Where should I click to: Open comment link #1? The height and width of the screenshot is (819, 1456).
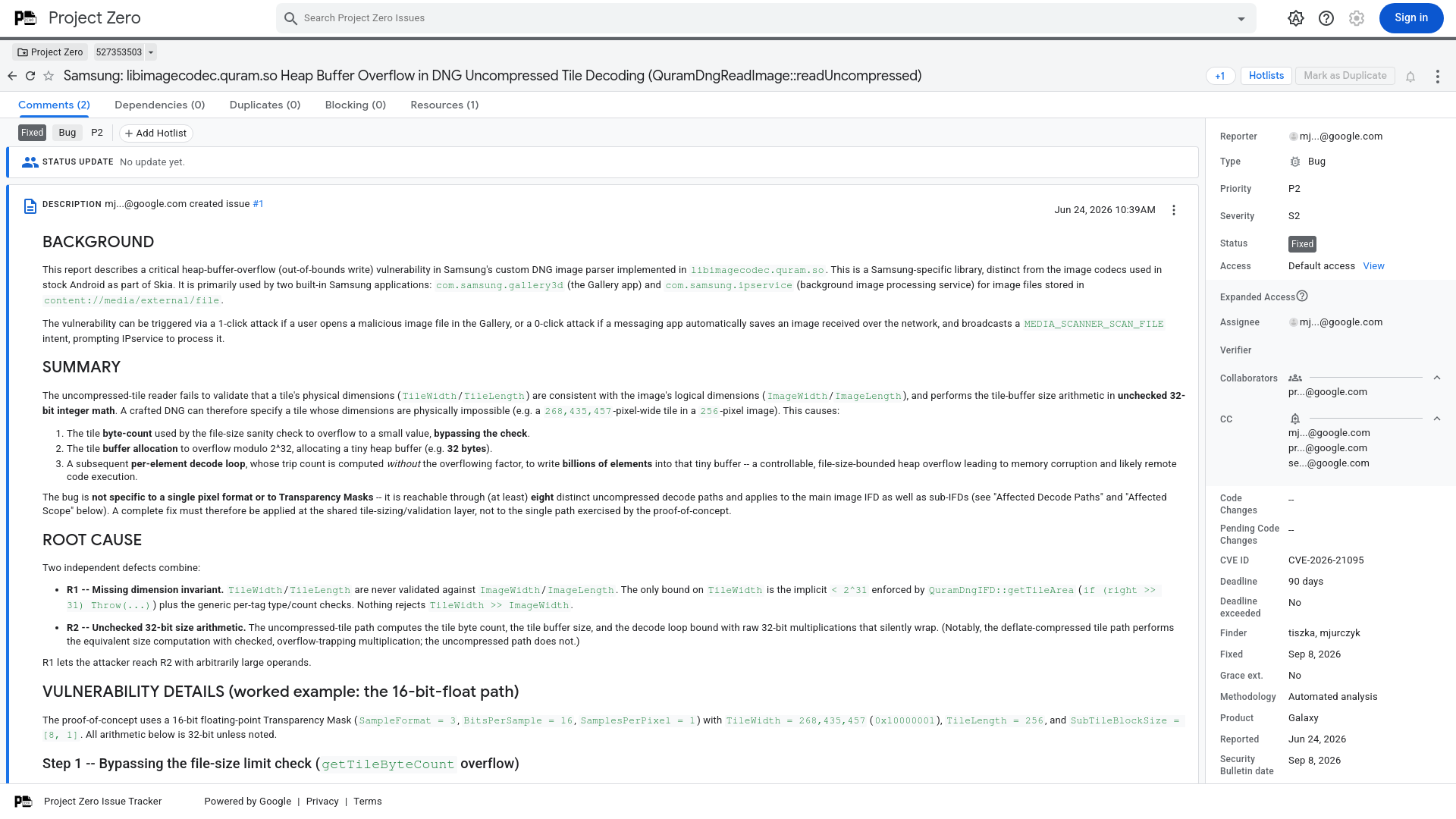pos(258,204)
